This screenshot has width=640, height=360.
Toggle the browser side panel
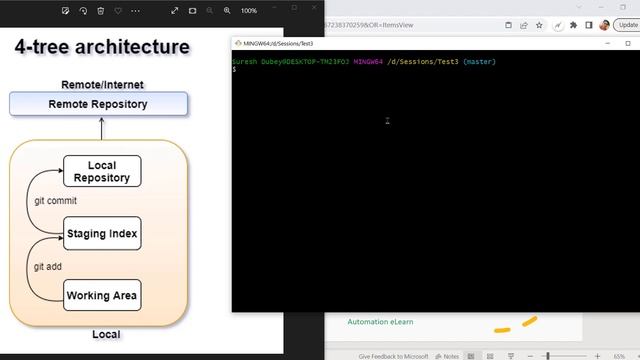pyautogui.click(x=589, y=25)
